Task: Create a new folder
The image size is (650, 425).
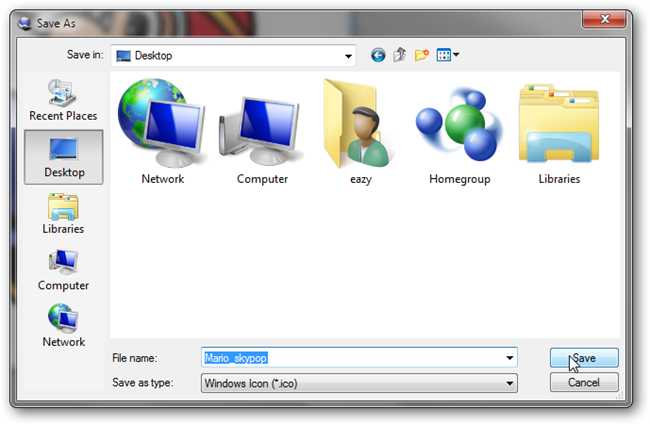Action: [422, 55]
